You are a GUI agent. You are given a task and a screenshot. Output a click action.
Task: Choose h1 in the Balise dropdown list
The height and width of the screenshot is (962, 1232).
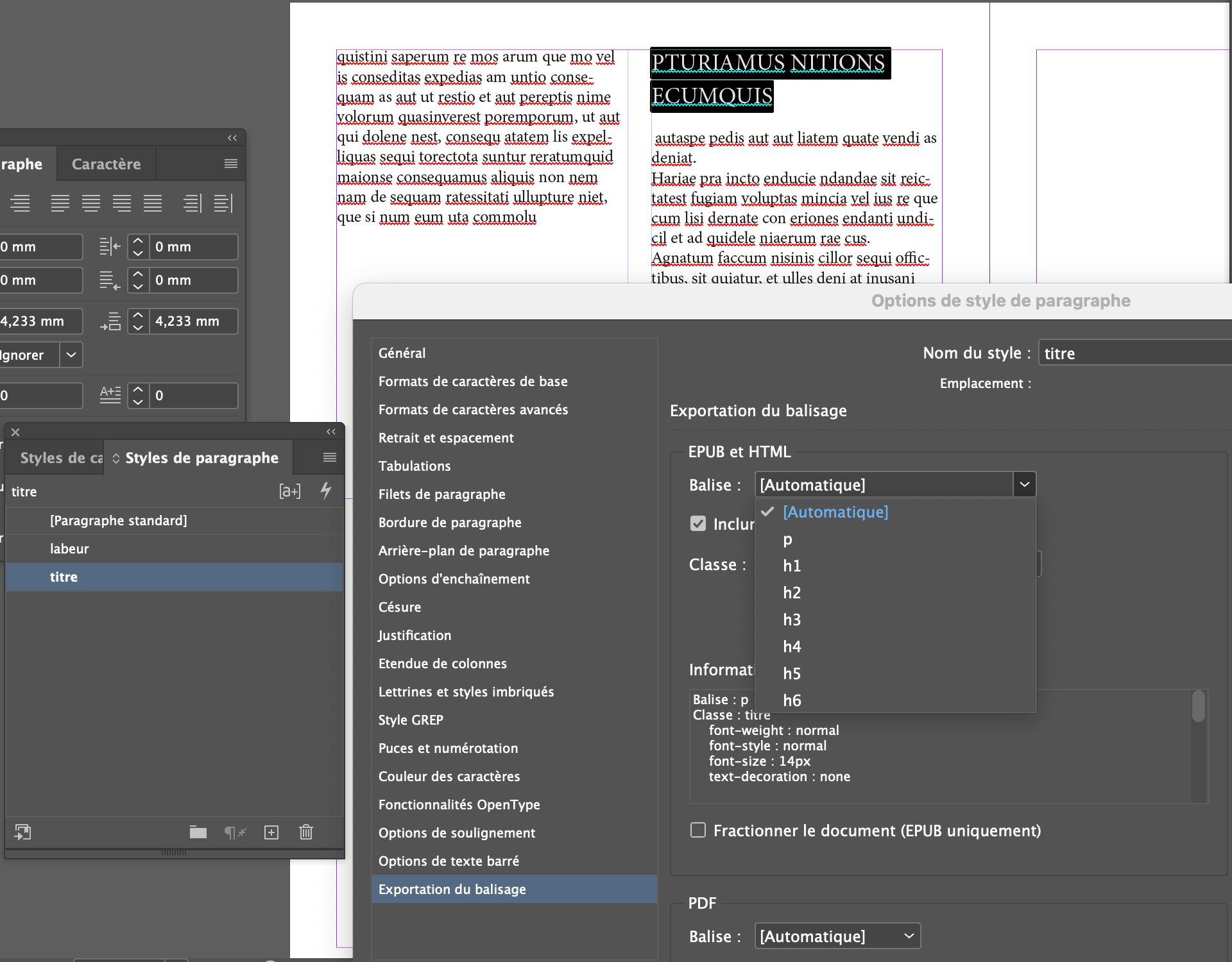pyautogui.click(x=792, y=566)
